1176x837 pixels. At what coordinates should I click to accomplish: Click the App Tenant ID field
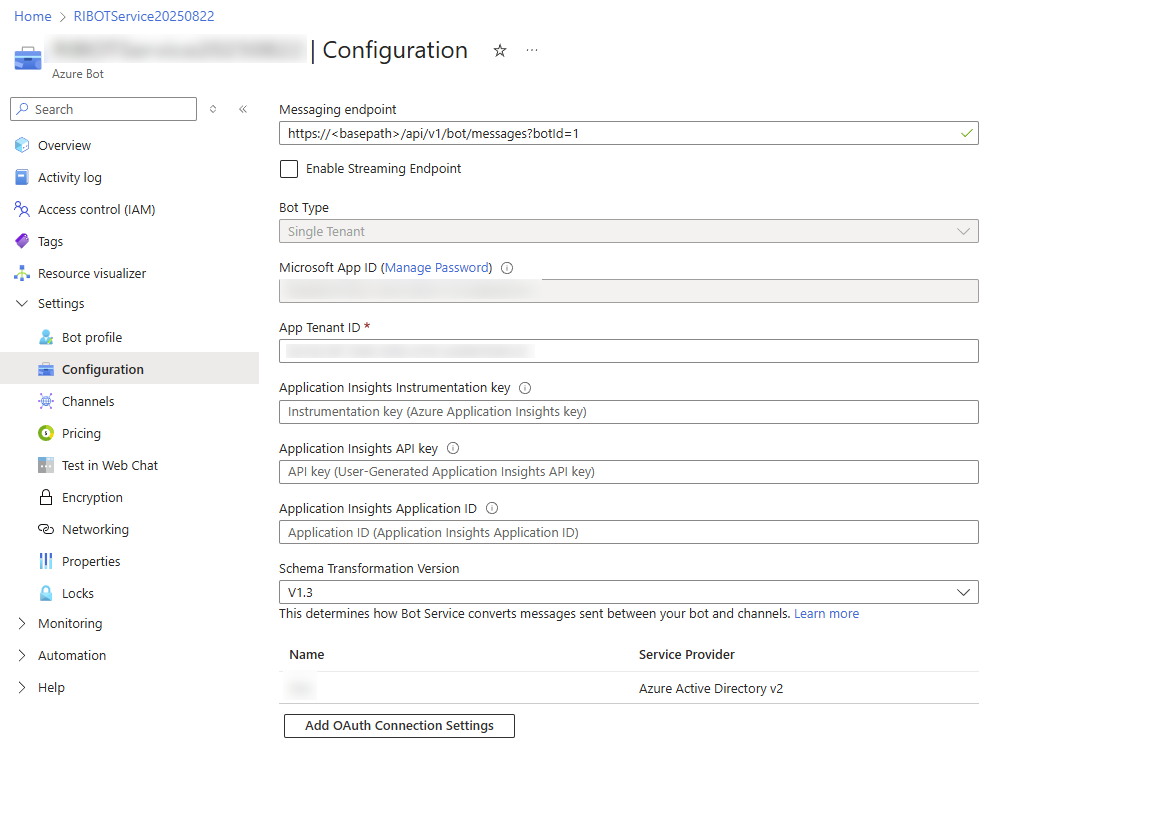click(628, 351)
